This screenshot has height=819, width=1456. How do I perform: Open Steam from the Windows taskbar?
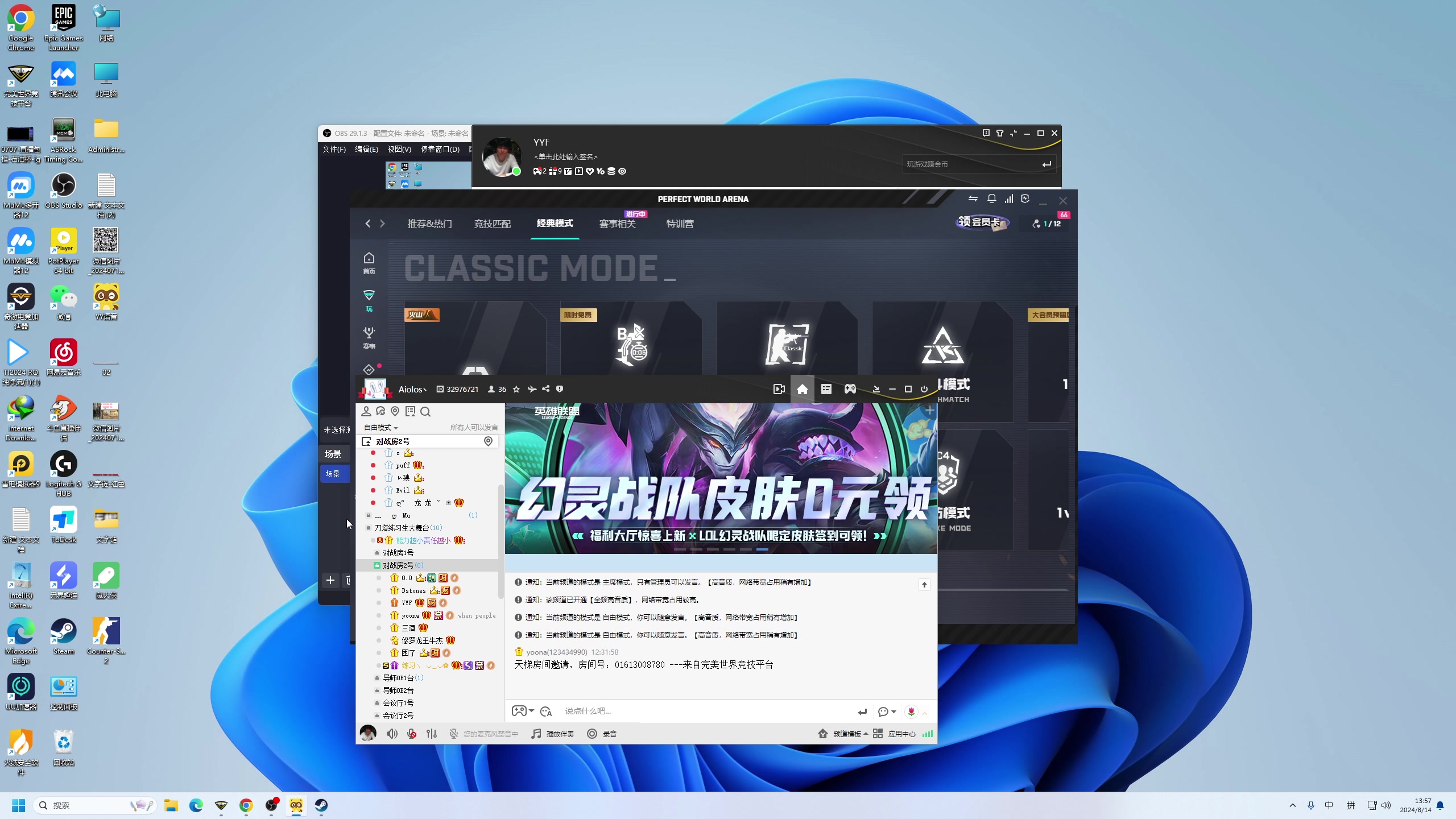tap(321, 805)
